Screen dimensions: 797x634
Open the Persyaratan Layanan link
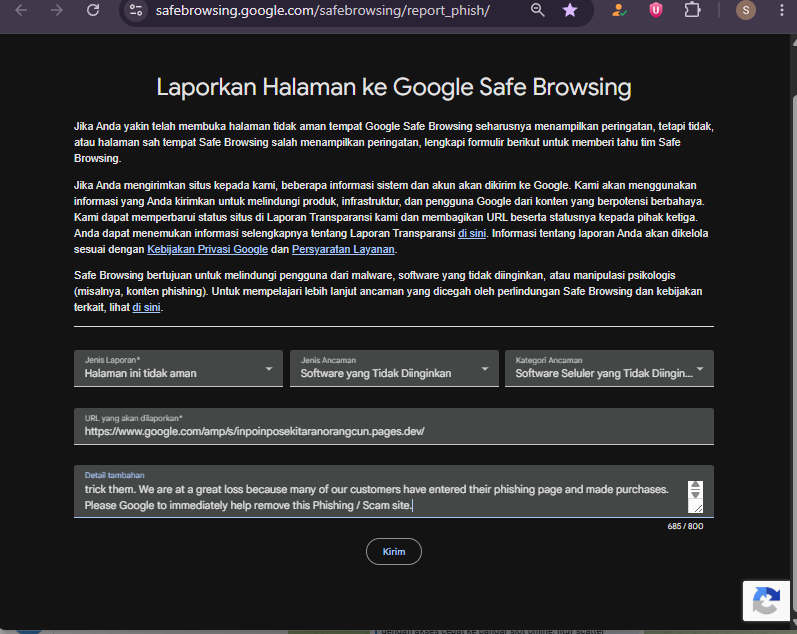point(343,249)
